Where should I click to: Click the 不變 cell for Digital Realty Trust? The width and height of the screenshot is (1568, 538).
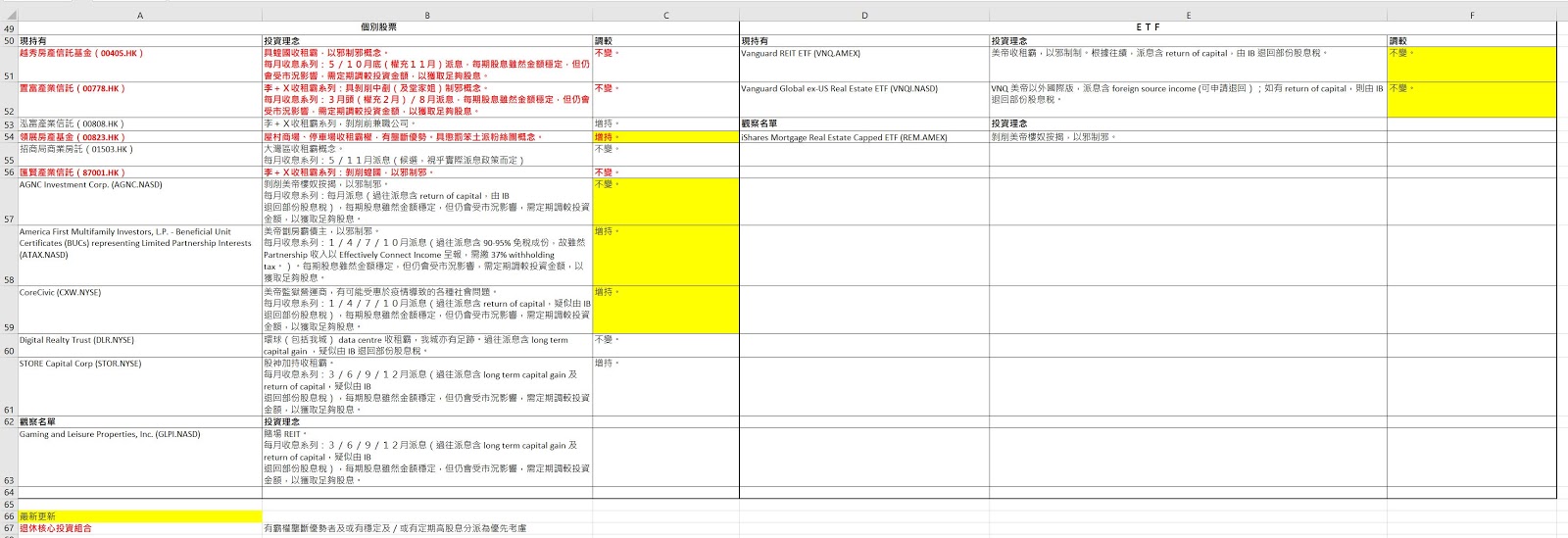click(x=665, y=345)
